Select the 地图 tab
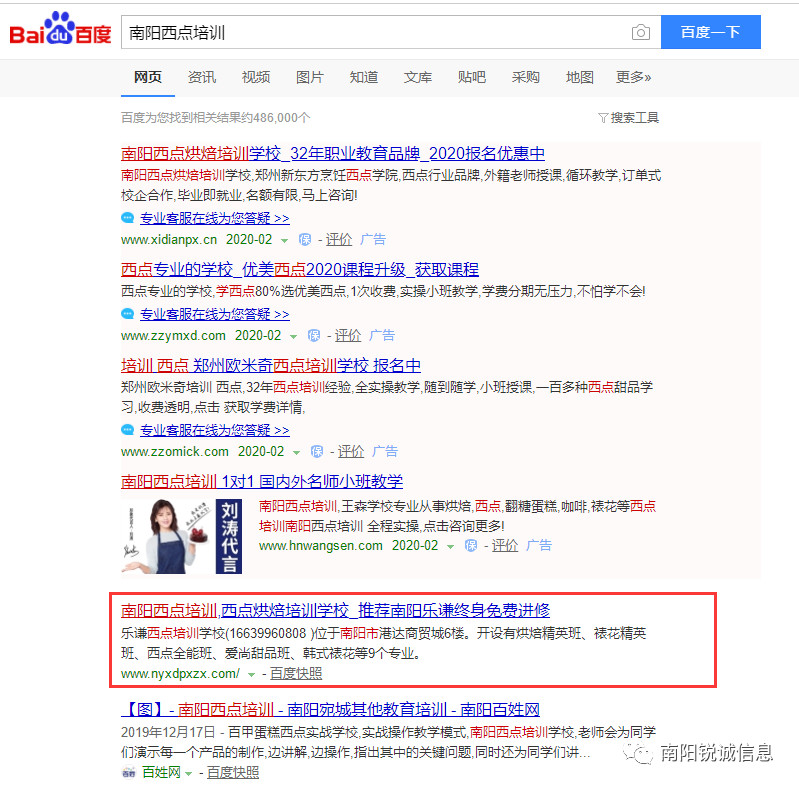The image size is (799, 787). tap(579, 77)
